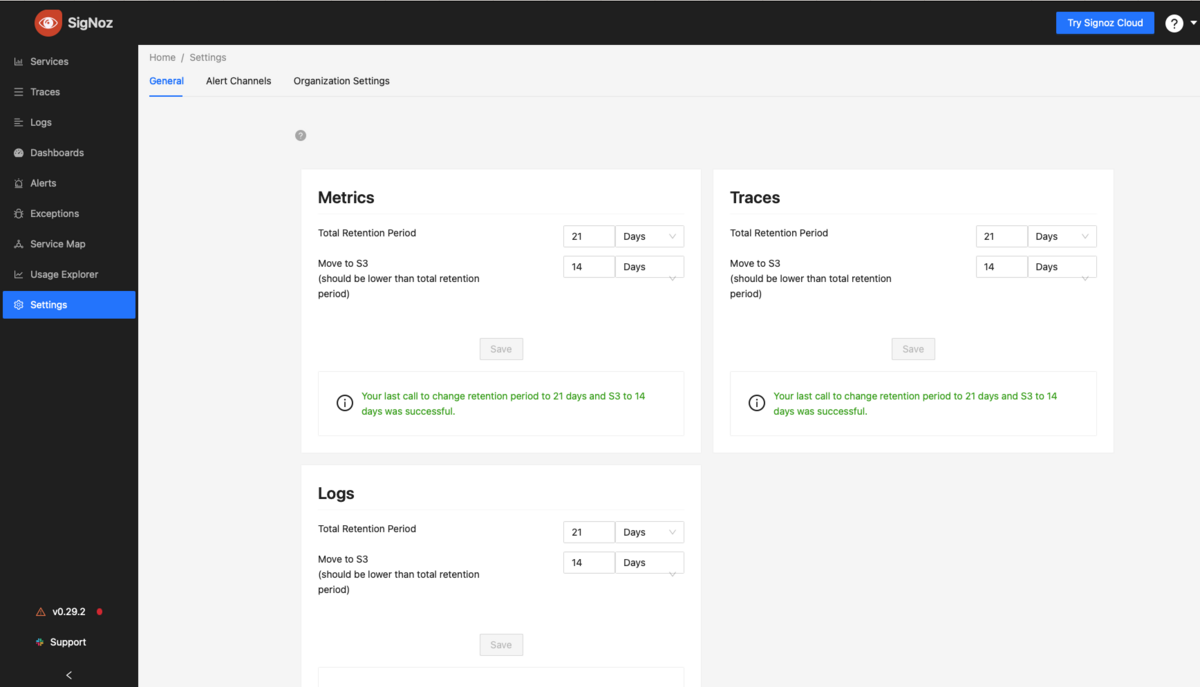This screenshot has height=687, width=1200.
Task: Focus Metrics total retention value field
Action: (x=589, y=237)
